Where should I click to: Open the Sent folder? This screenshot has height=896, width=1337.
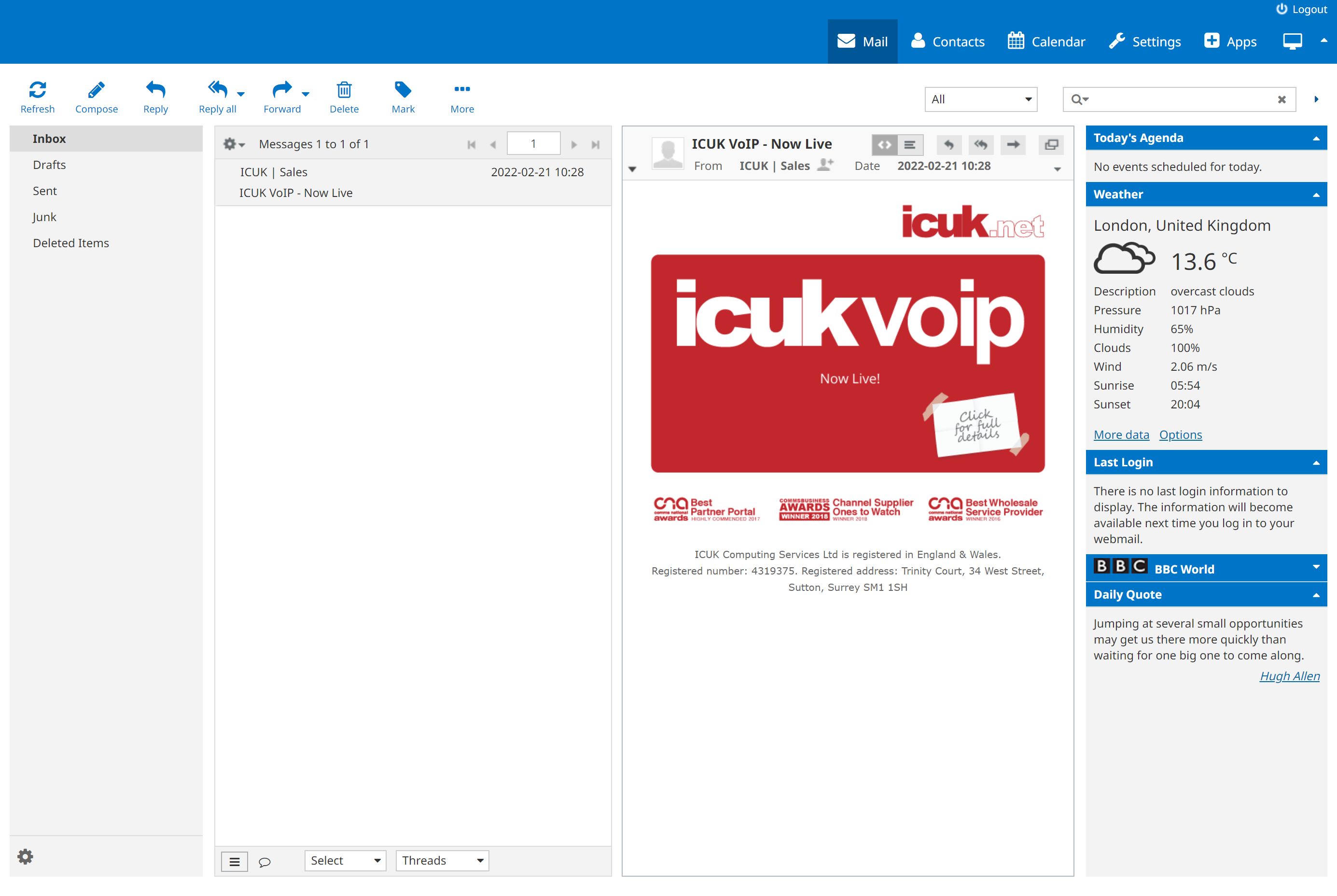(106, 191)
